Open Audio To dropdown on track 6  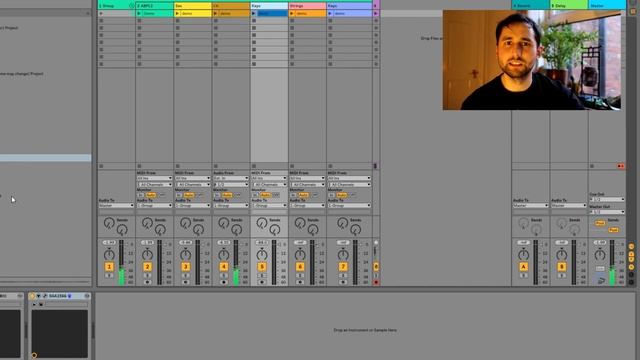tap(307, 206)
